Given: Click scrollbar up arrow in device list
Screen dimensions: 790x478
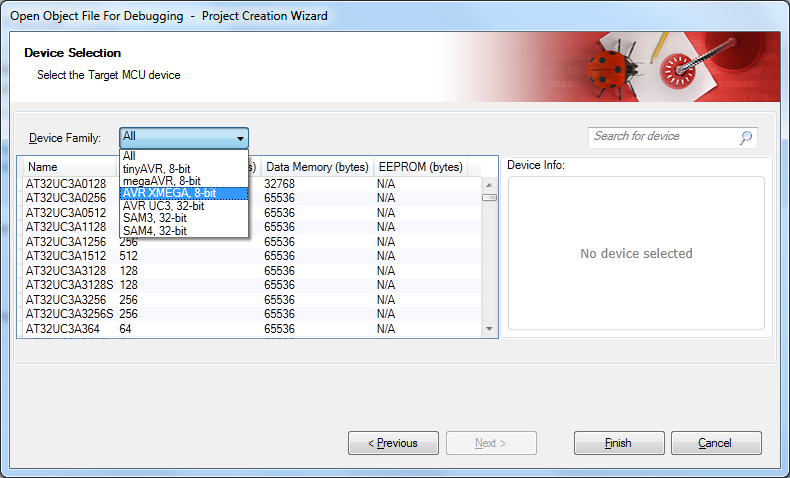Looking at the screenshot, I should point(489,184).
